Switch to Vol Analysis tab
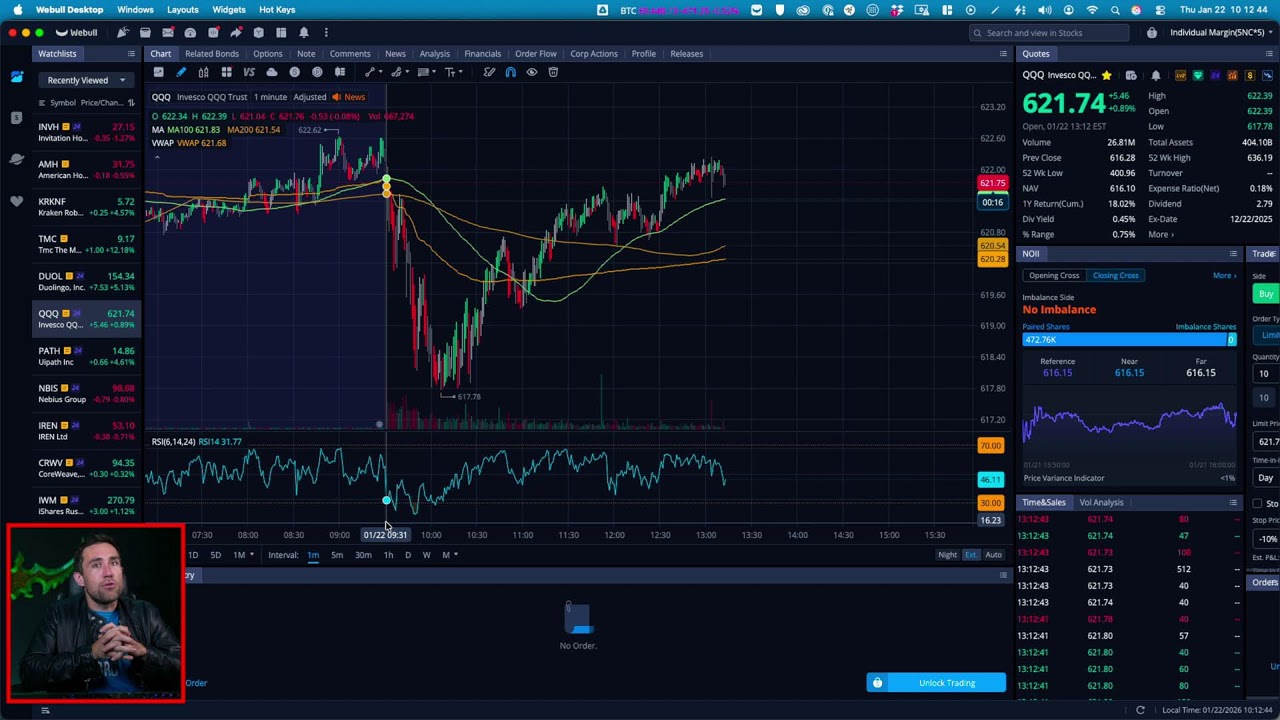The image size is (1280, 720). (1101, 503)
